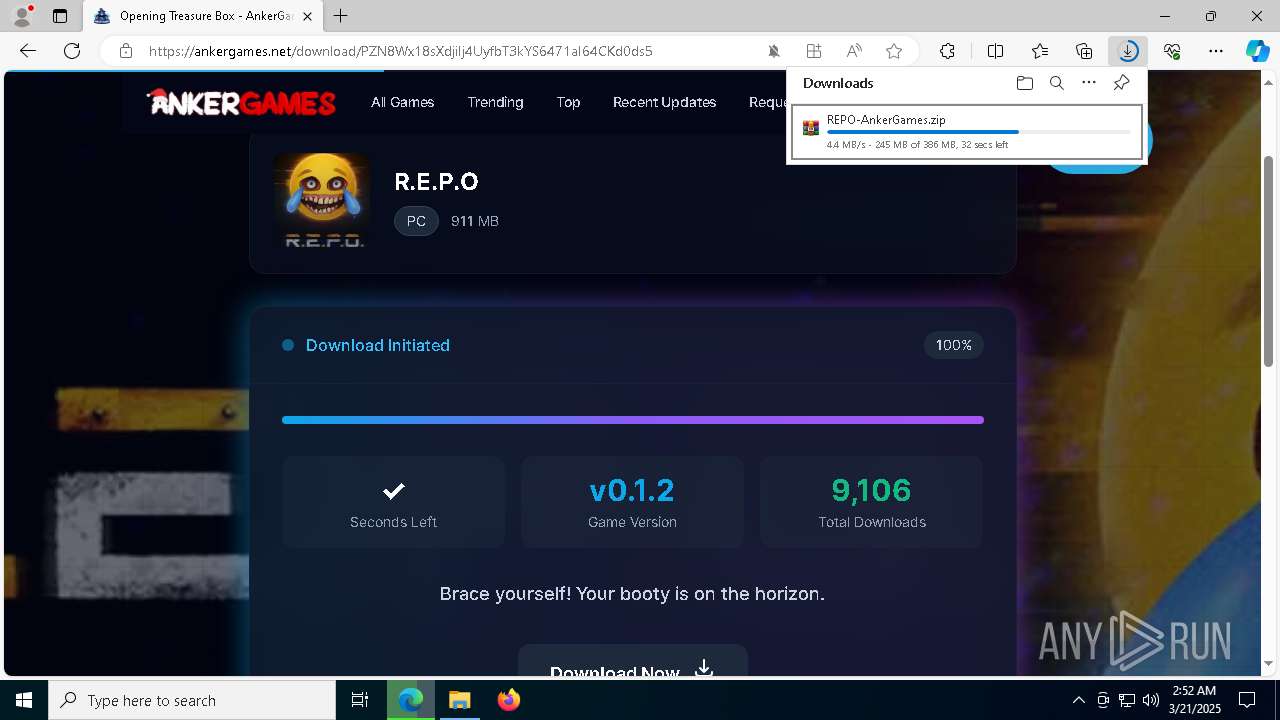Click the 100% progress badge

tap(954, 345)
